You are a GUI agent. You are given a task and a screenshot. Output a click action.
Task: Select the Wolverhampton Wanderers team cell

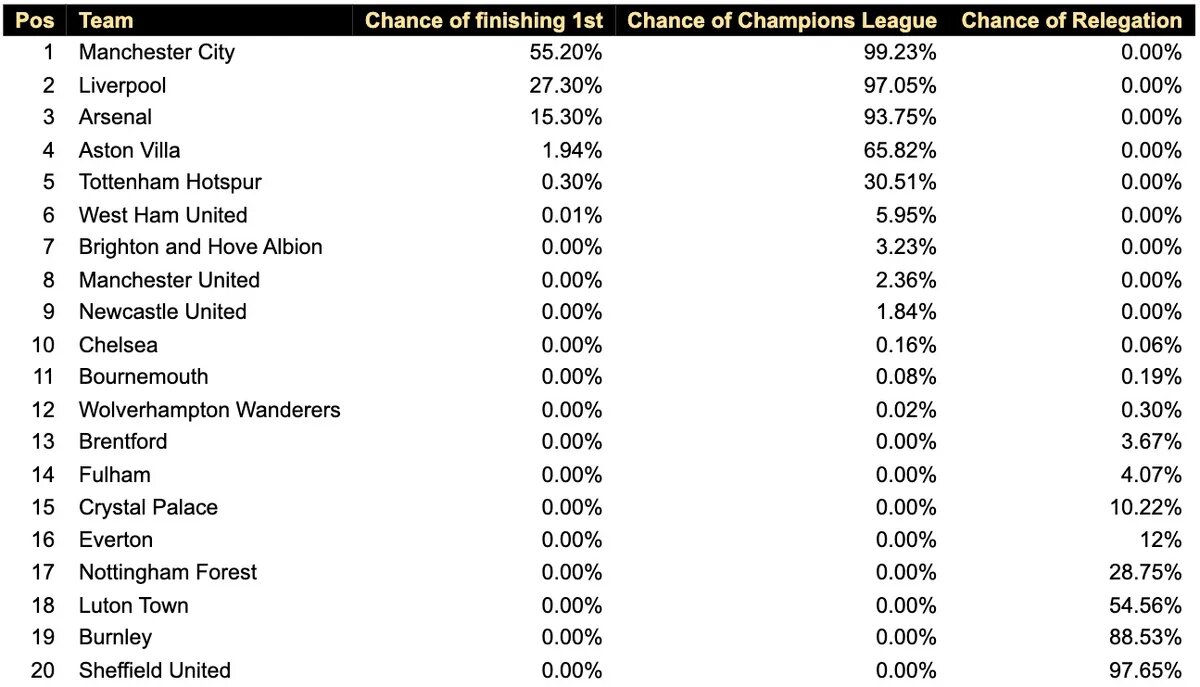click(210, 409)
